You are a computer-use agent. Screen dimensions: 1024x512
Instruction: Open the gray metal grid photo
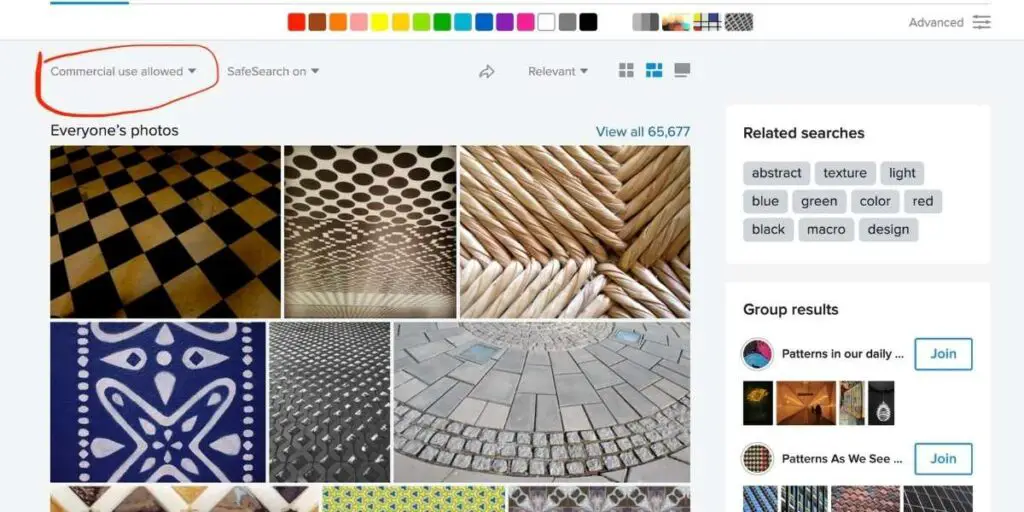pyautogui.click(x=330, y=402)
